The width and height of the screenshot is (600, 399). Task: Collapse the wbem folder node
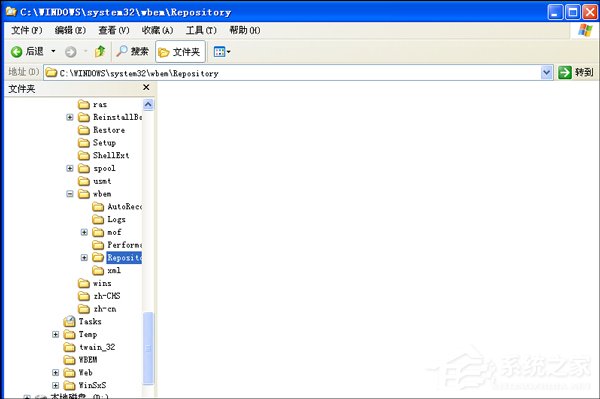pos(70,194)
